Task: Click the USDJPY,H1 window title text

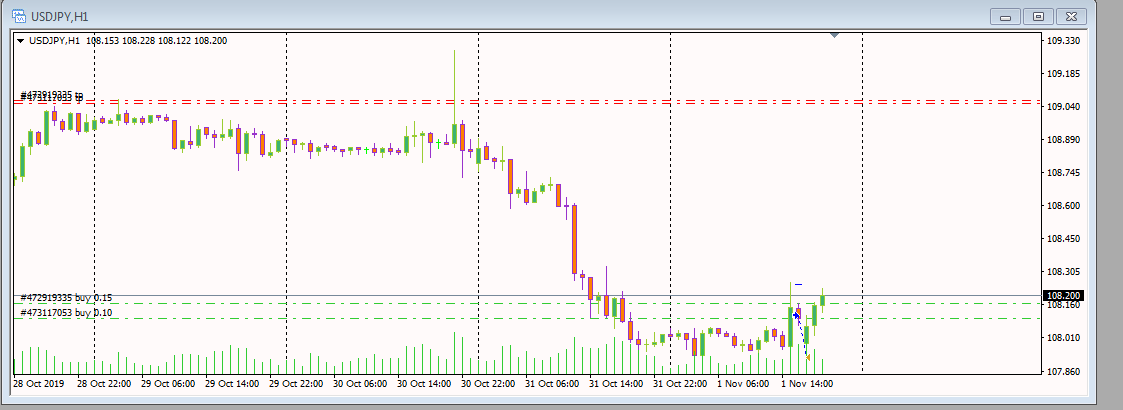Action: point(60,16)
